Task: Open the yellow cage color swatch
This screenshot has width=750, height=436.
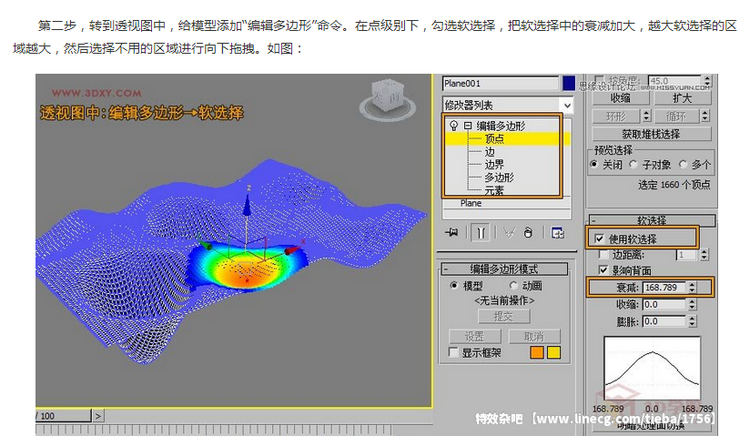Action: tap(554, 353)
